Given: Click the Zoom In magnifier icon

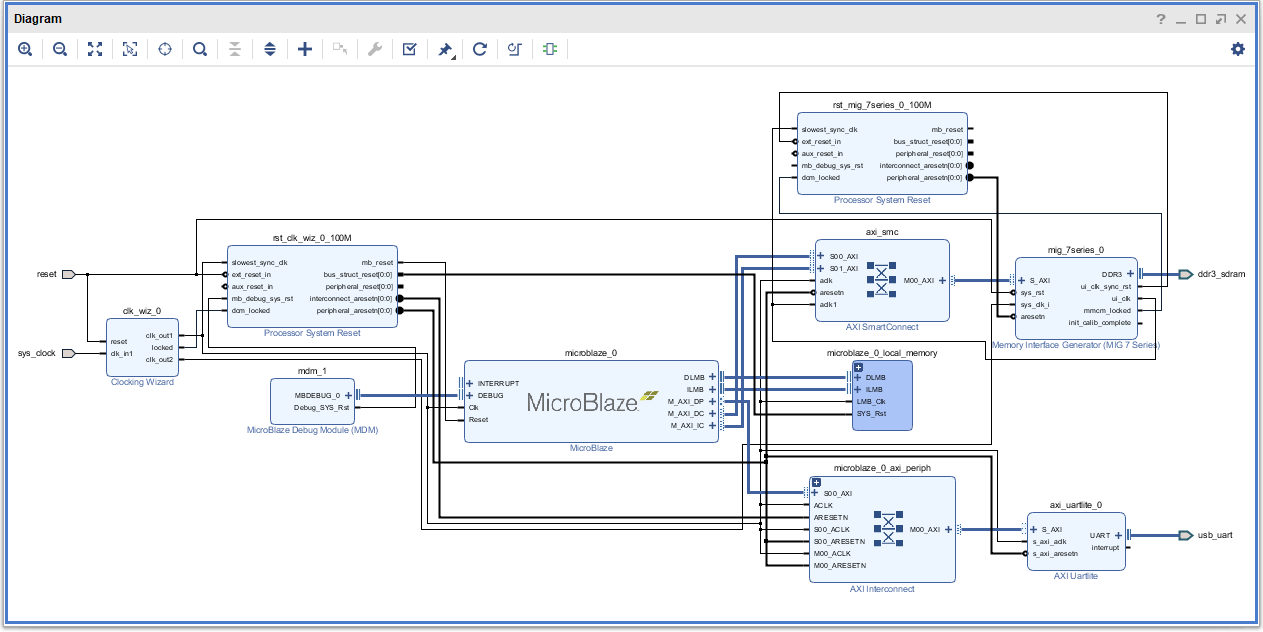Looking at the screenshot, I should click(x=25, y=49).
